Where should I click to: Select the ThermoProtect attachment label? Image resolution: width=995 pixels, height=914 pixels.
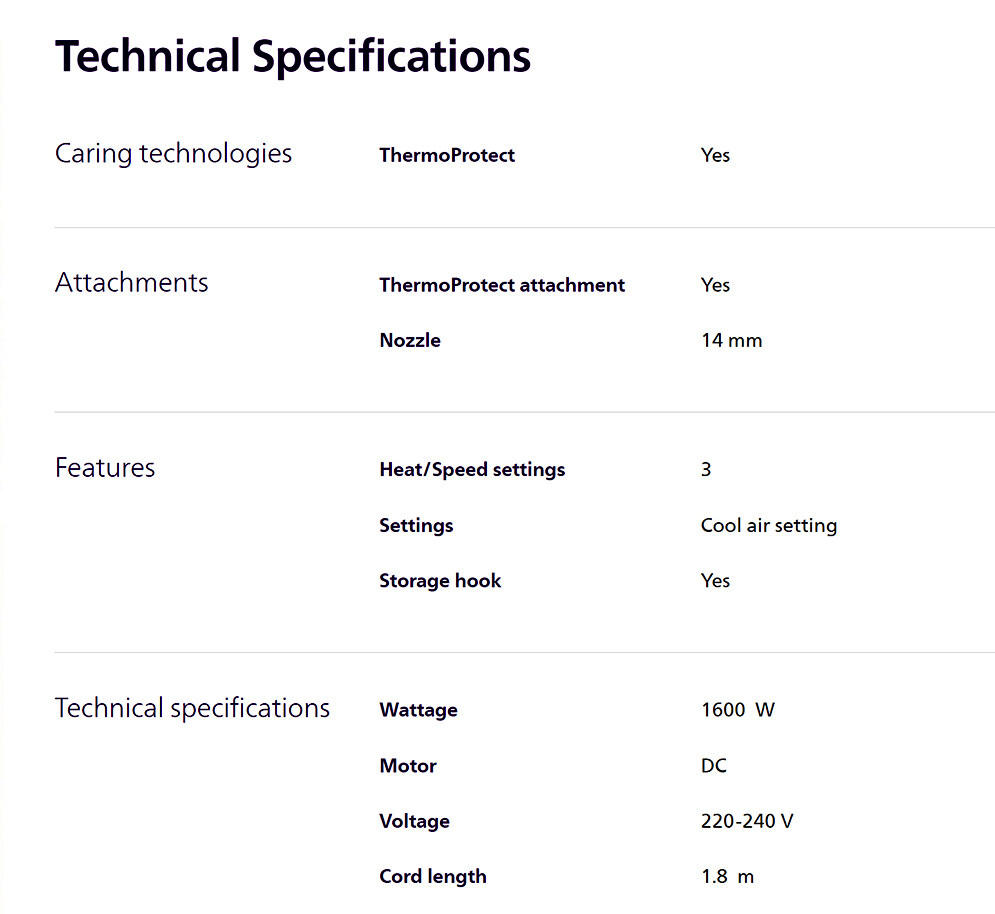pyautogui.click(x=502, y=285)
